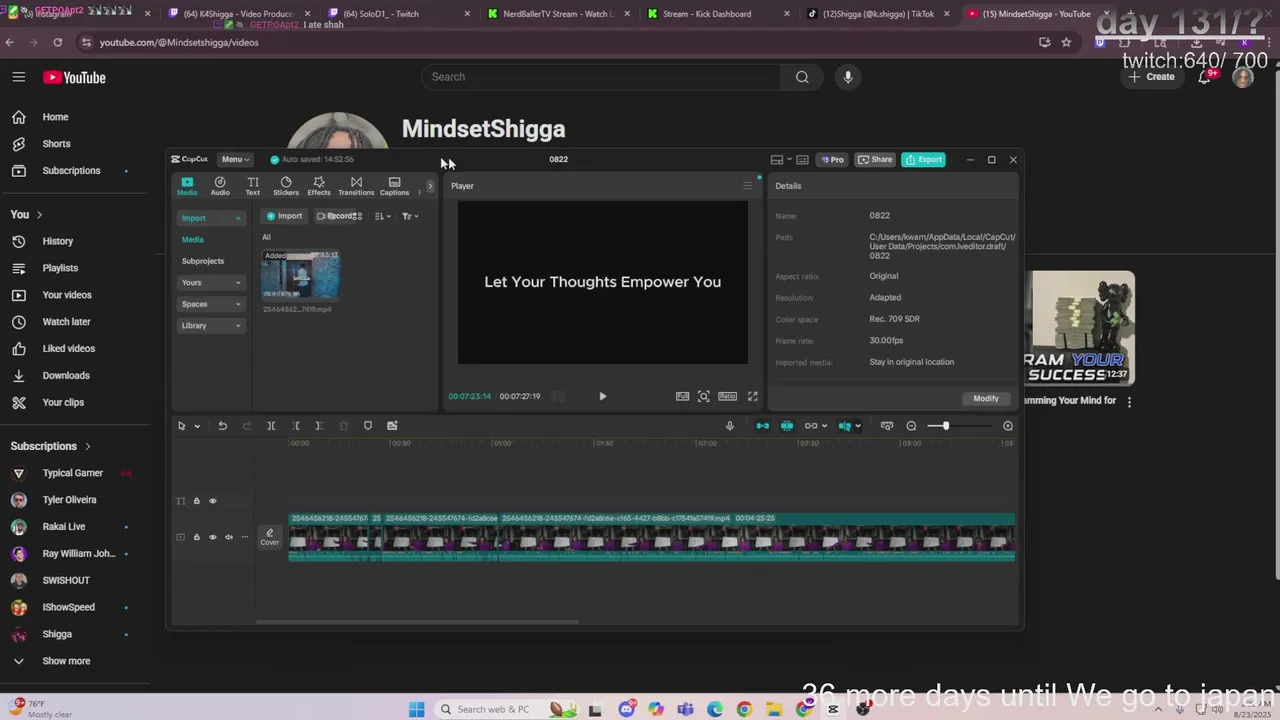The image size is (1280, 720).
Task: Open the Audio tab in CapCut
Action: tap(220, 186)
